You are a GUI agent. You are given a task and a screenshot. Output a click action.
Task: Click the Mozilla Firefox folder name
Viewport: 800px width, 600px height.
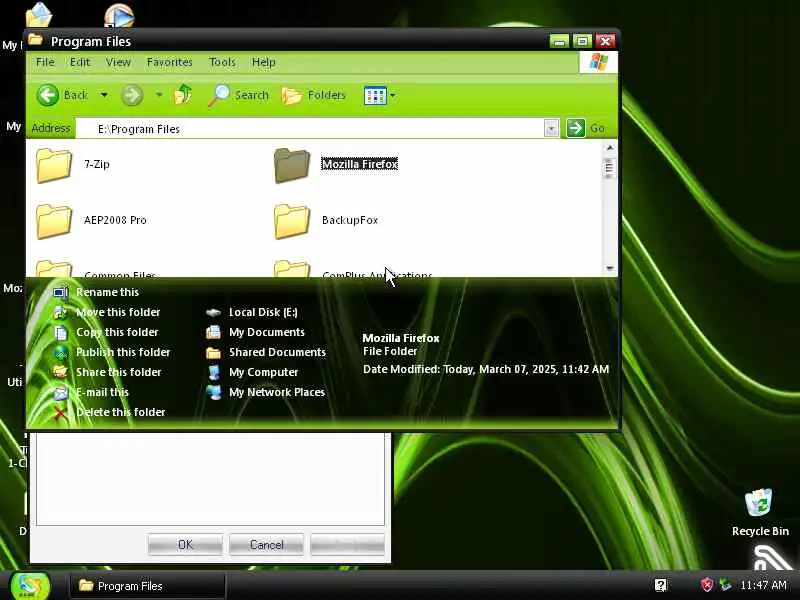[x=359, y=164]
